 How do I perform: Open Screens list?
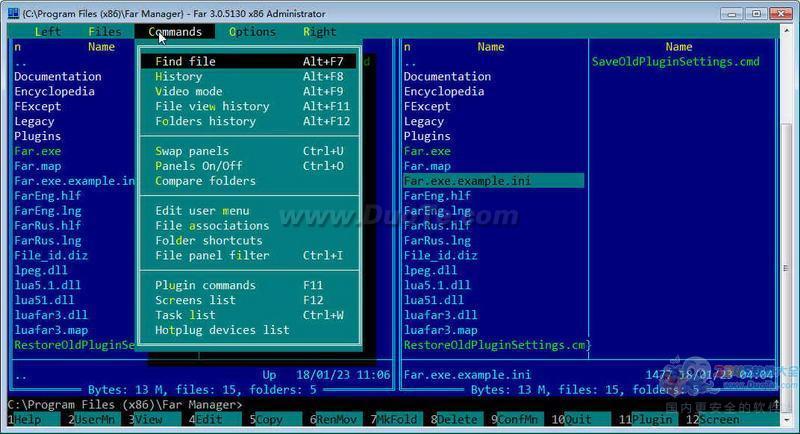tap(249, 300)
